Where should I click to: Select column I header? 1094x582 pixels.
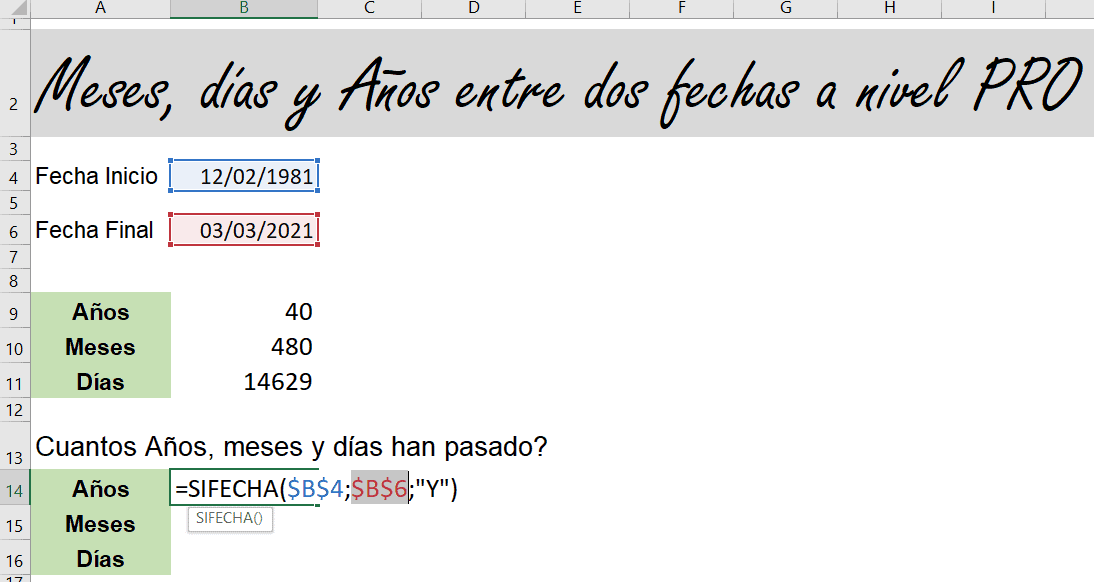pos(993,8)
